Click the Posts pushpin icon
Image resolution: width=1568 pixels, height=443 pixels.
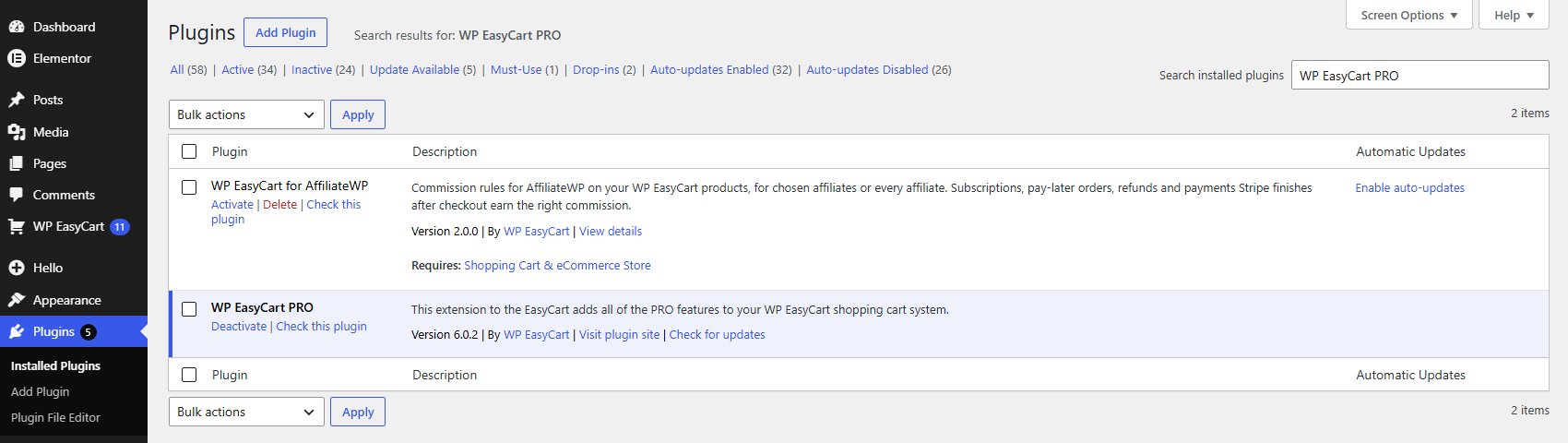[x=16, y=100]
